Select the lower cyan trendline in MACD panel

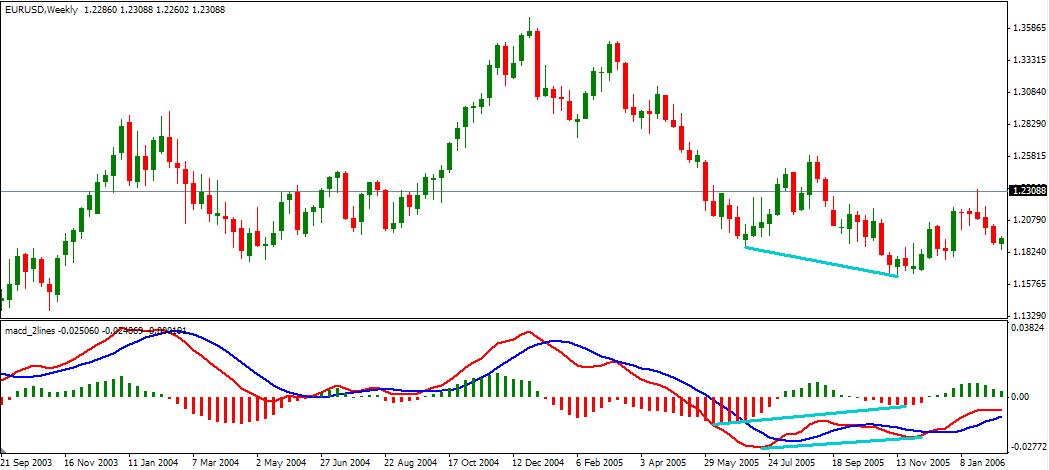(x=840, y=442)
